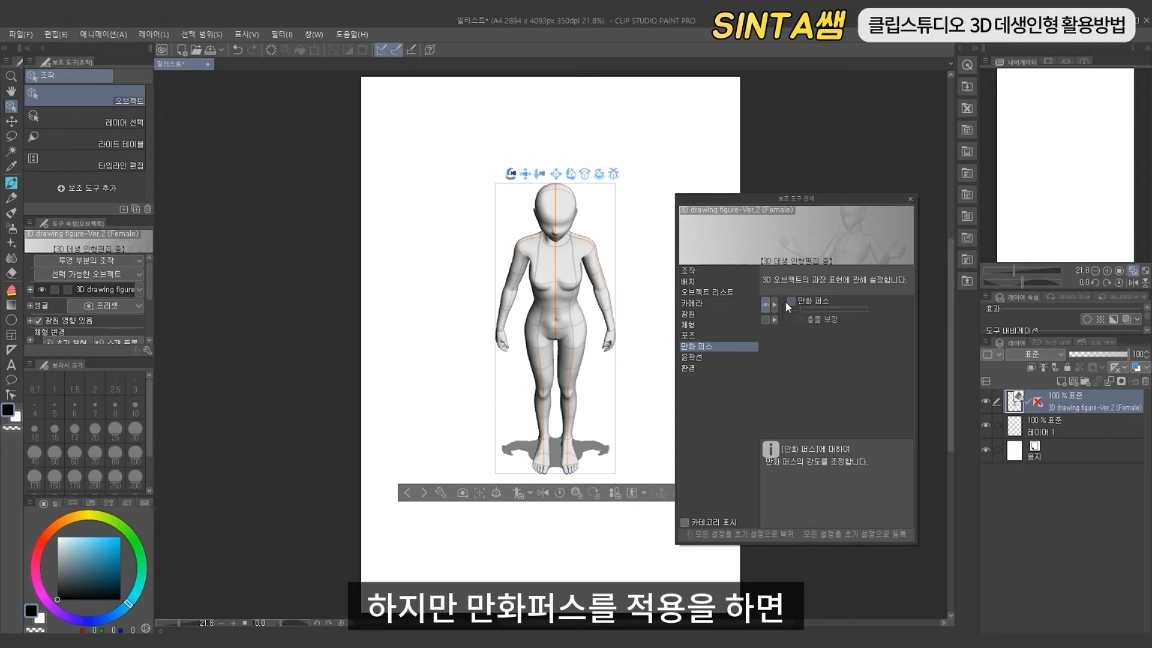The width and height of the screenshot is (1152, 648).
Task: Open Clip Studio launcher icon in command bar
Action: point(162,50)
